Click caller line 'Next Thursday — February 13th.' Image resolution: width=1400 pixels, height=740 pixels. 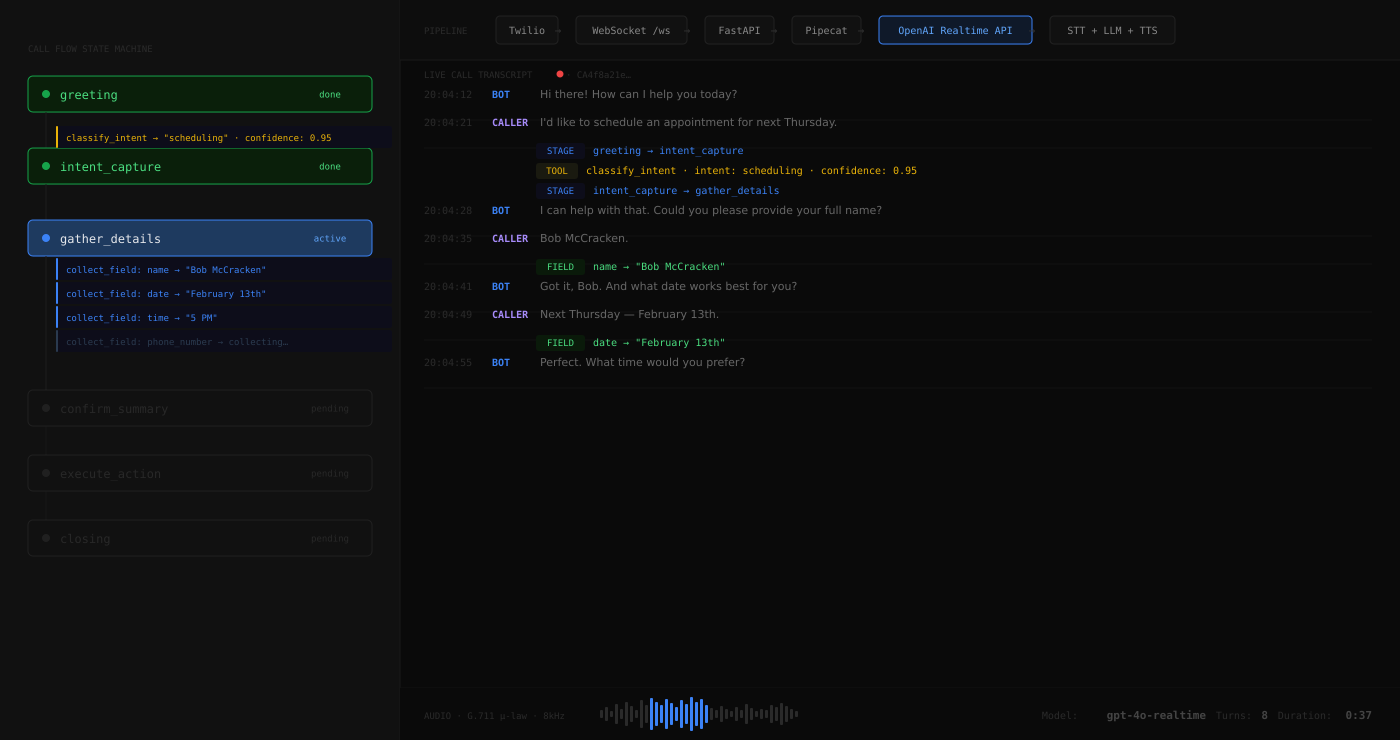click(x=629, y=315)
